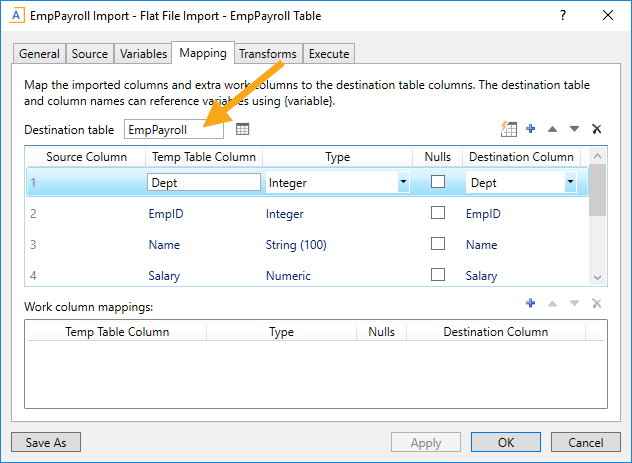
Task: Click the Destination table text field
Action: click(174, 130)
